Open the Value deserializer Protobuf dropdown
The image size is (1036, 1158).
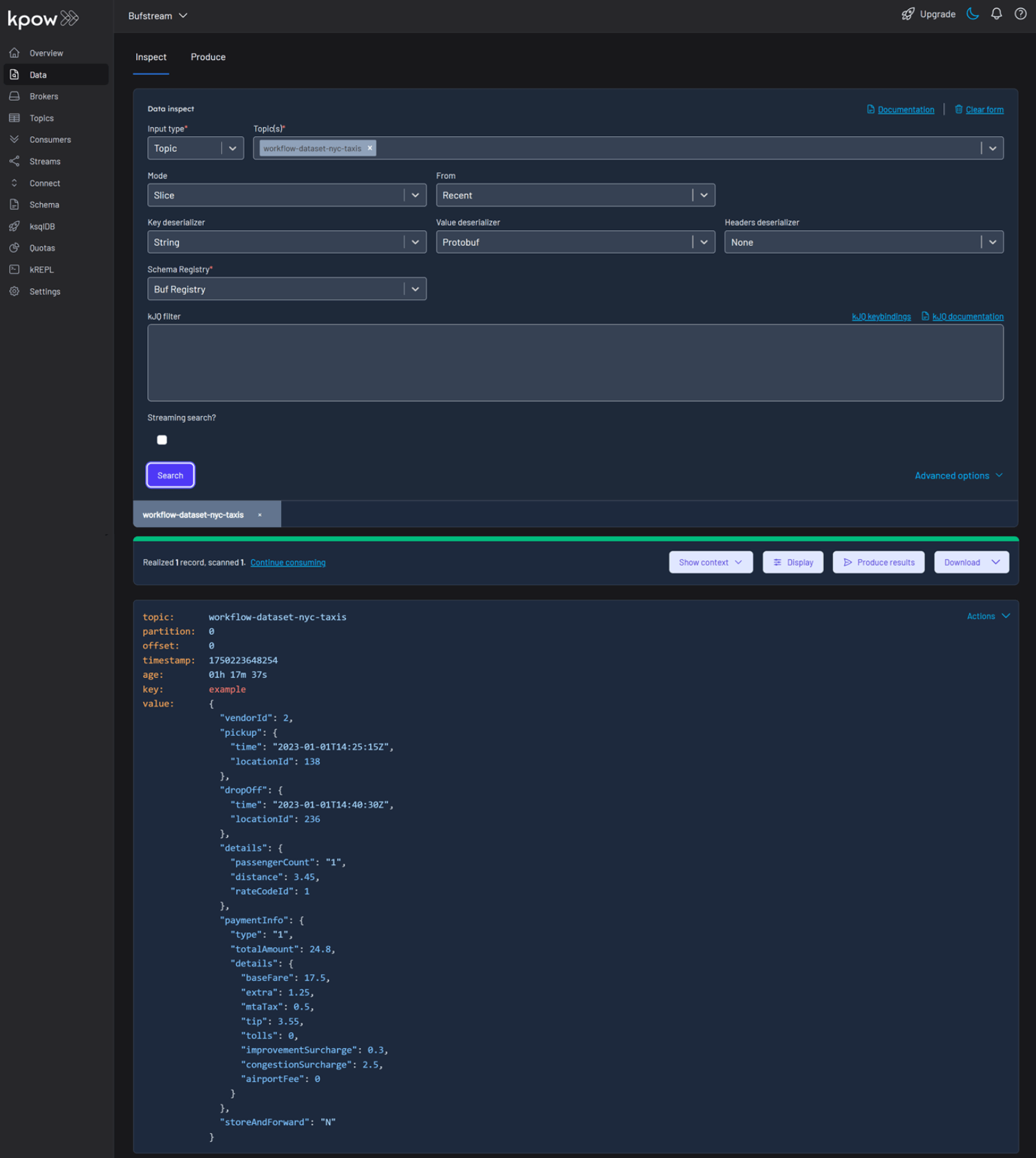click(x=575, y=243)
